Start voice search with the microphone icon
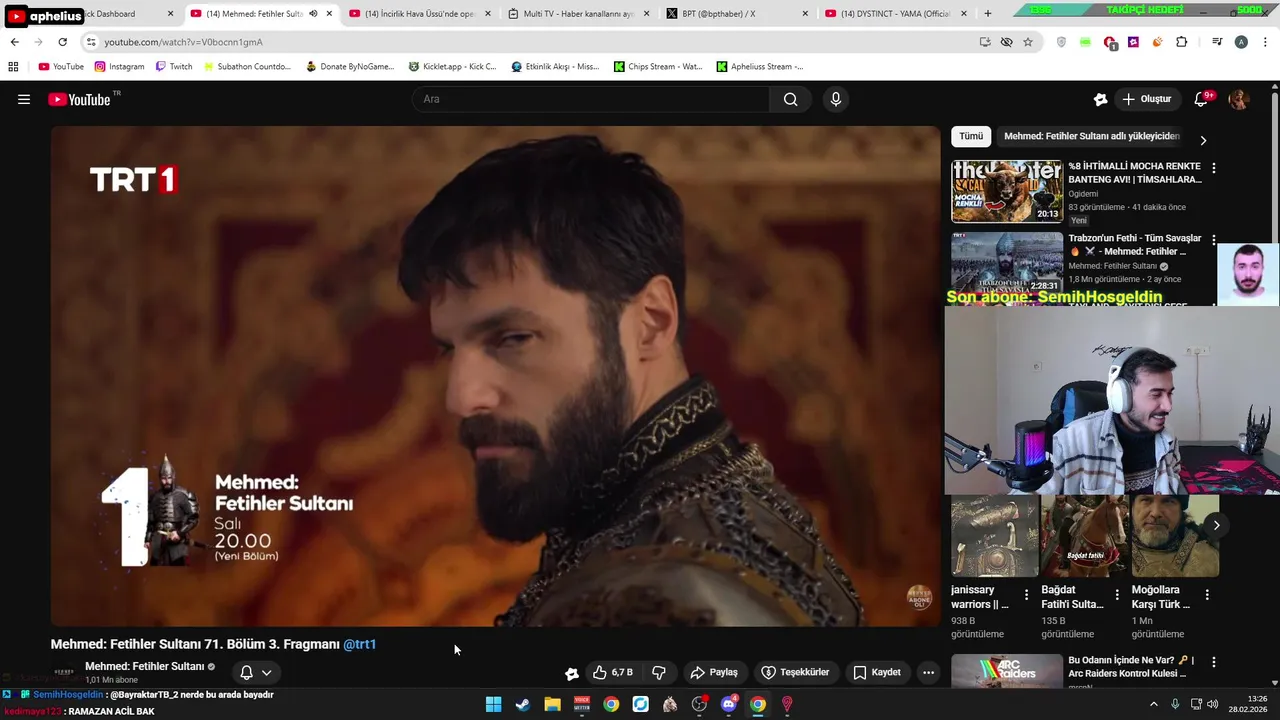The width and height of the screenshot is (1280, 720). 836,99
